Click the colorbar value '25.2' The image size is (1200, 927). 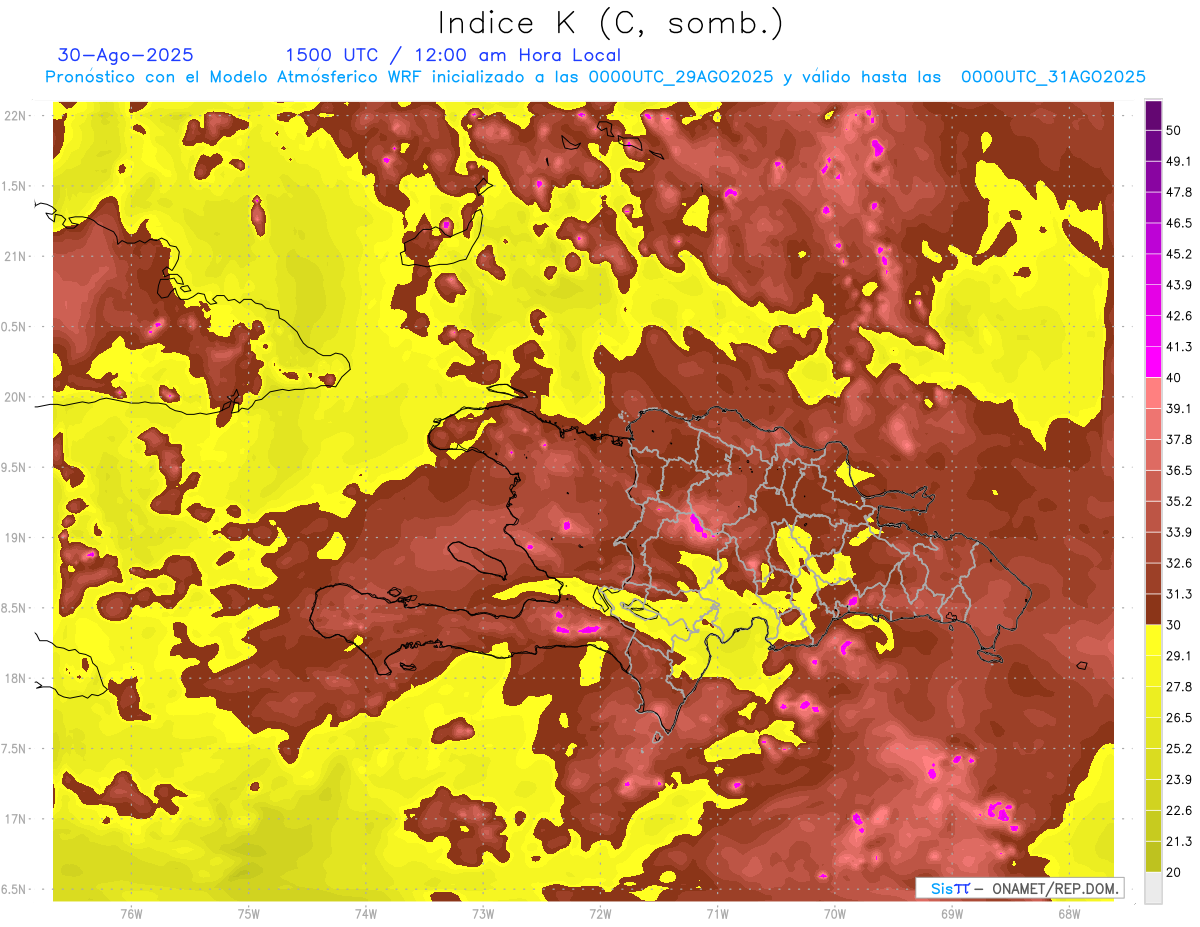click(x=1179, y=749)
